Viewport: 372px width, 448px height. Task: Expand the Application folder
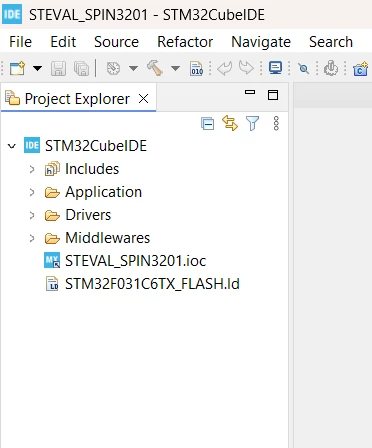(32, 192)
